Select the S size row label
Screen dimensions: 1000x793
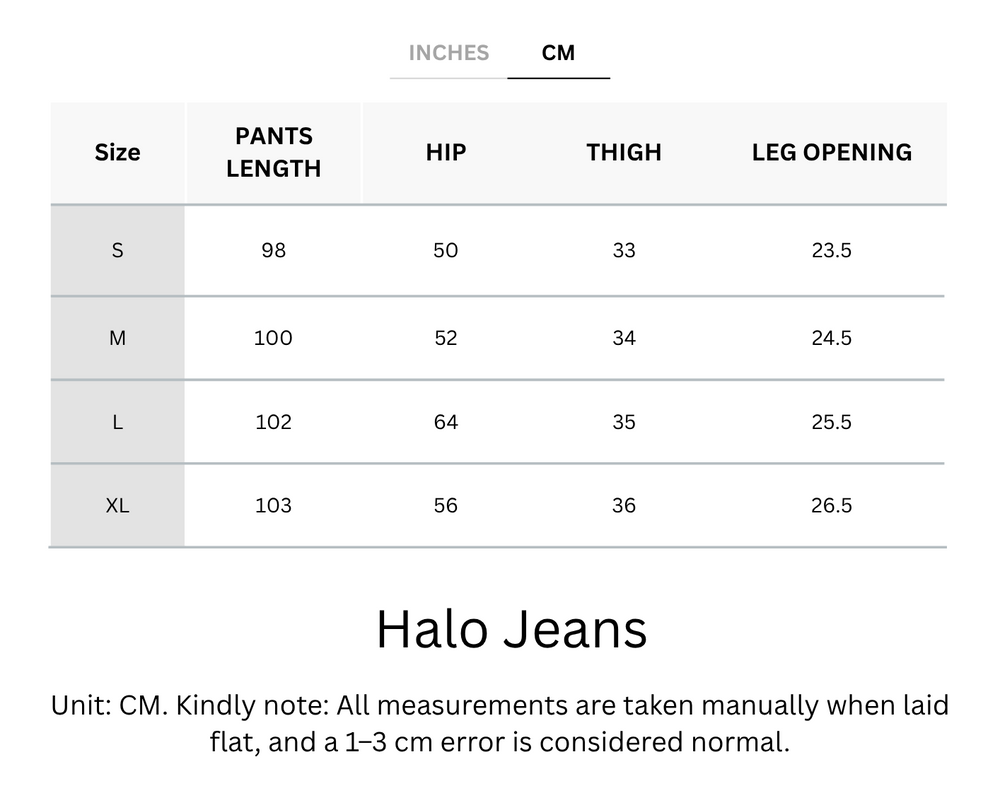click(x=117, y=251)
